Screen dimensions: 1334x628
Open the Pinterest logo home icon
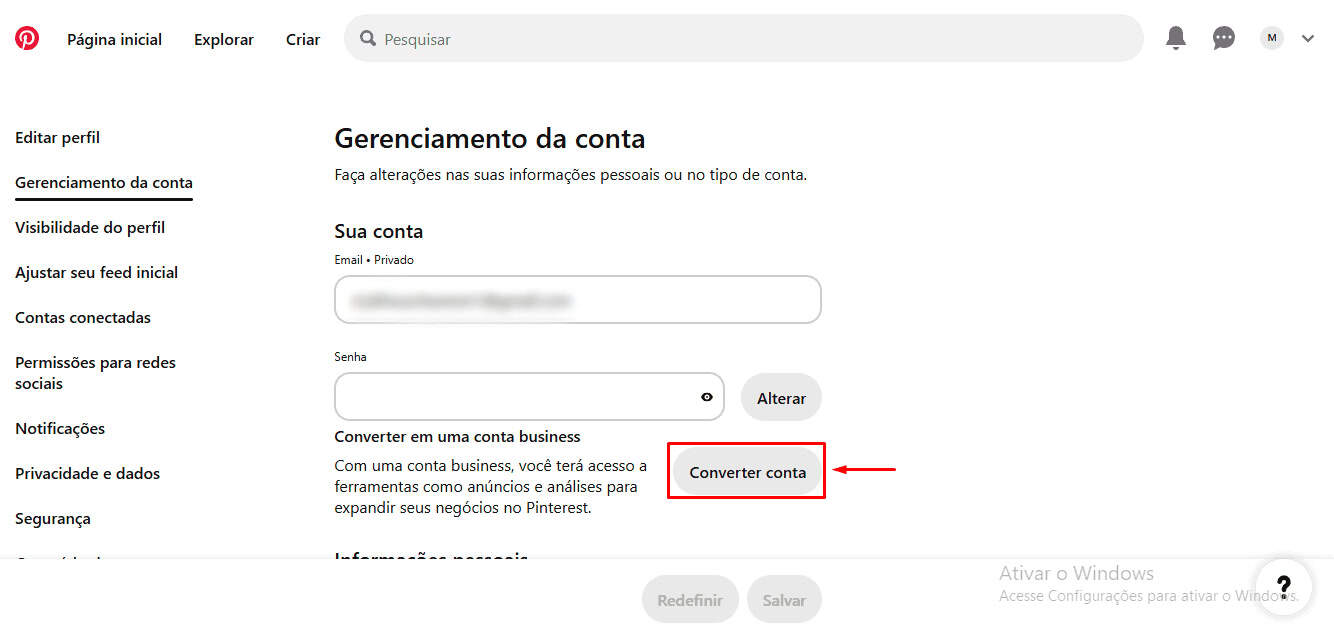(x=27, y=39)
